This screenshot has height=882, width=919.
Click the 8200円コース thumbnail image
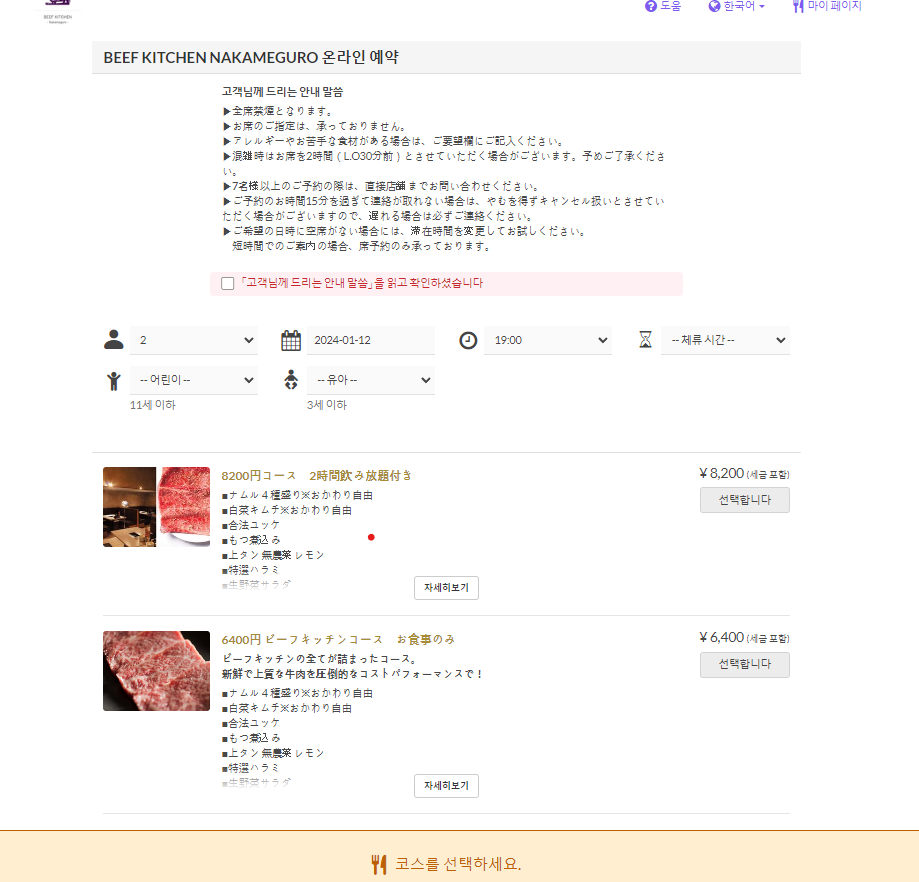click(156, 507)
